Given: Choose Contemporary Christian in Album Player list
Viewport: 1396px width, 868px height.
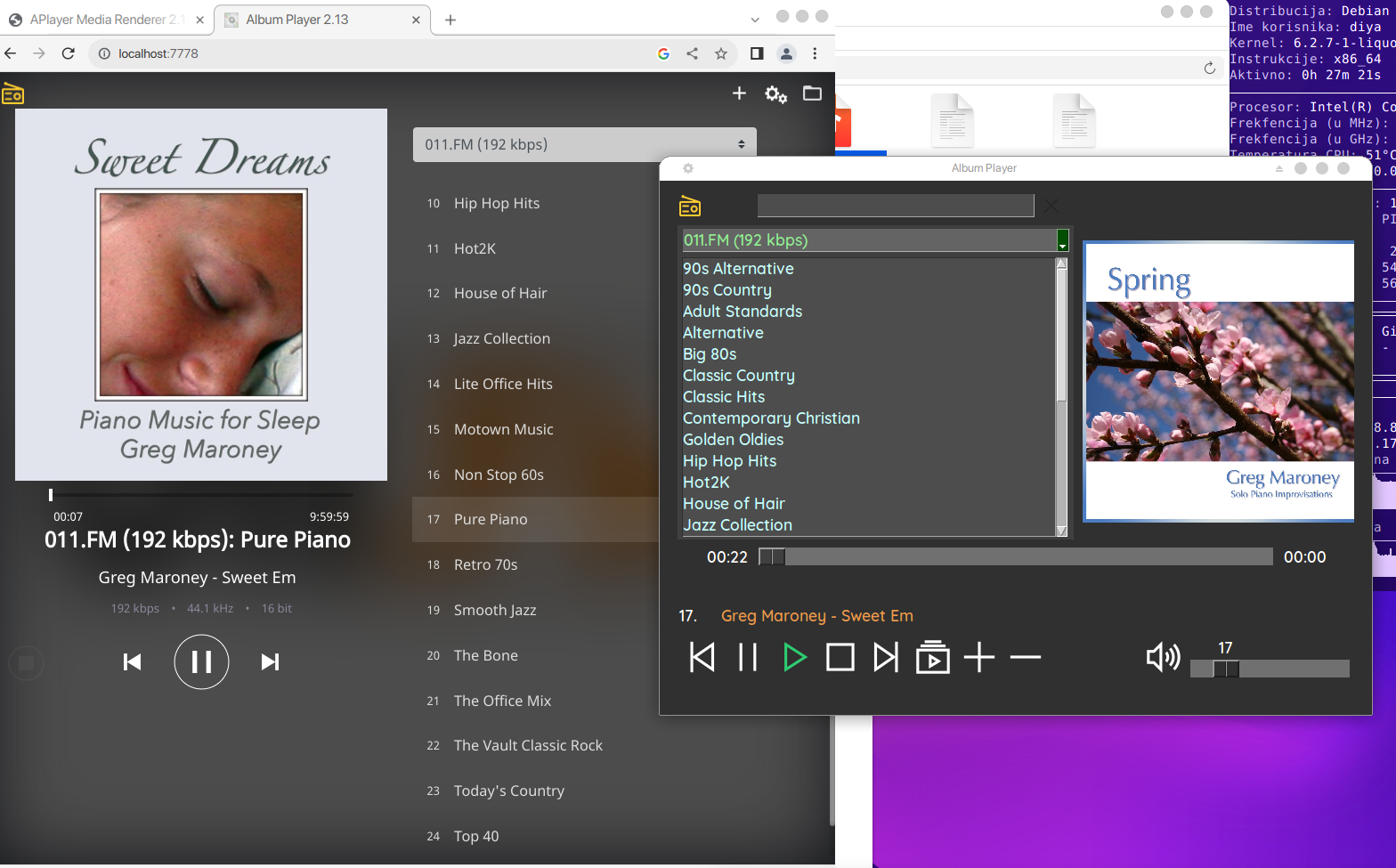Looking at the screenshot, I should pyautogui.click(x=771, y=418).
